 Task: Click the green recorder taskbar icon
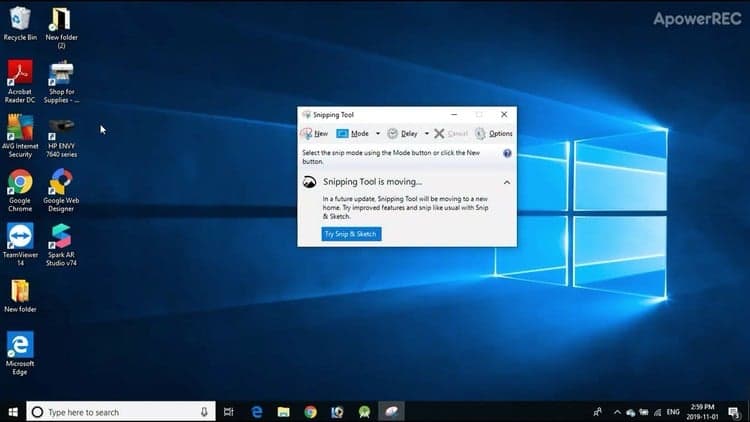coord(364,412)
